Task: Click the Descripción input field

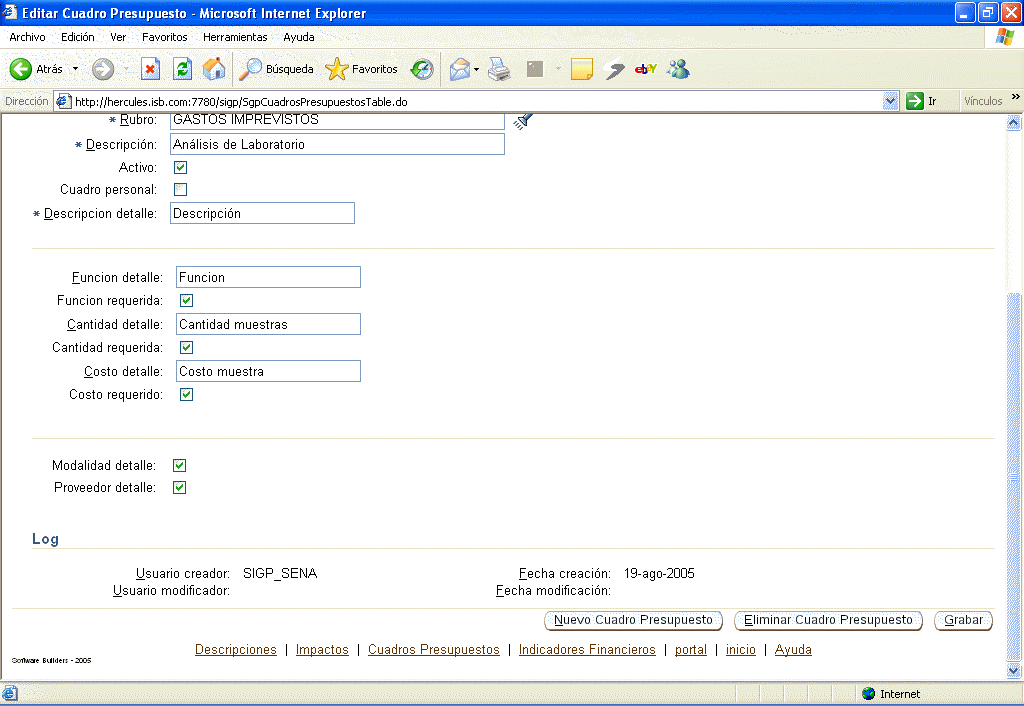Action: [337, 144]
